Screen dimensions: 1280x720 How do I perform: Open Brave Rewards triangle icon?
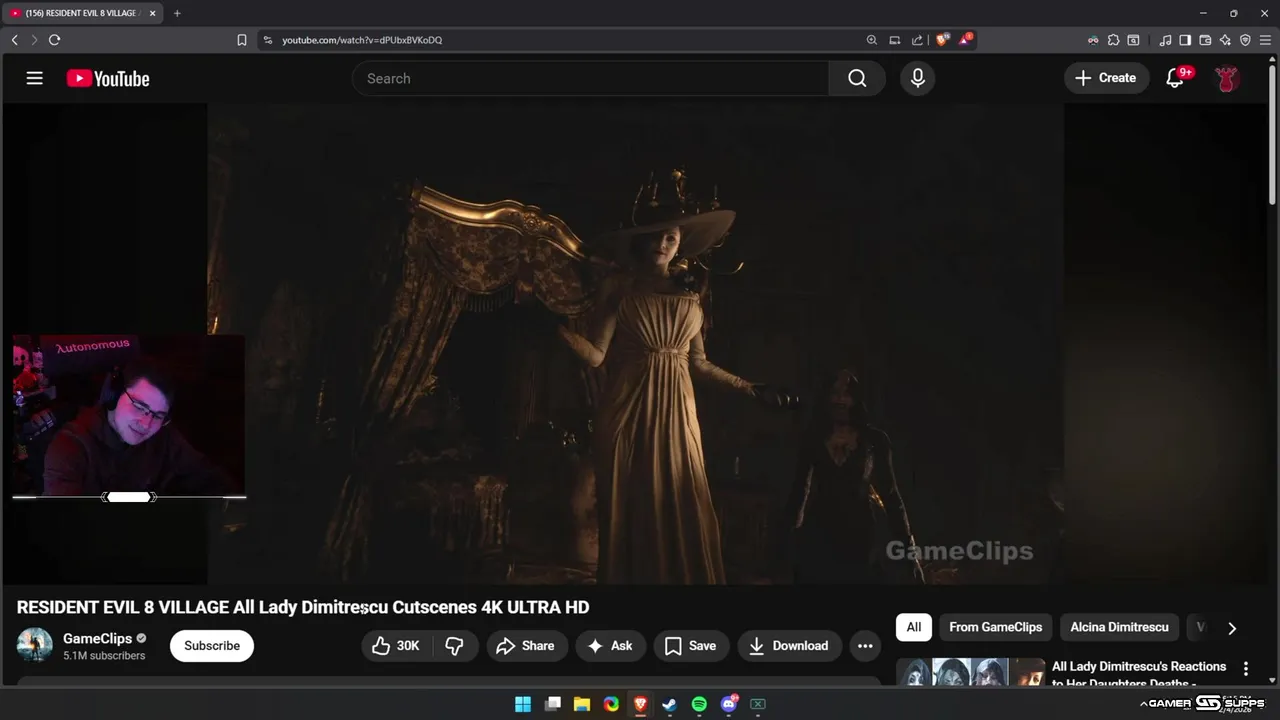tap(965, 40)
